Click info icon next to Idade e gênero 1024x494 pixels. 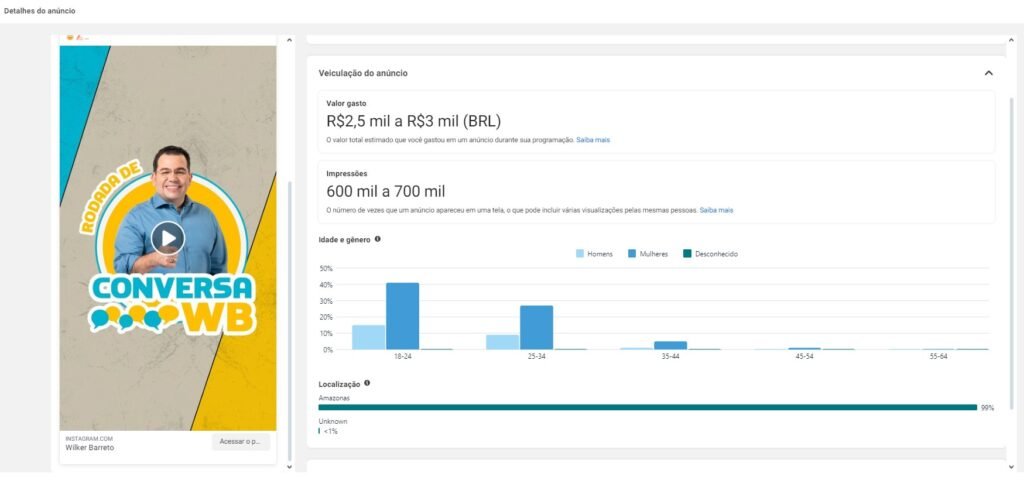pyautogui.click(x=377, y=239)
